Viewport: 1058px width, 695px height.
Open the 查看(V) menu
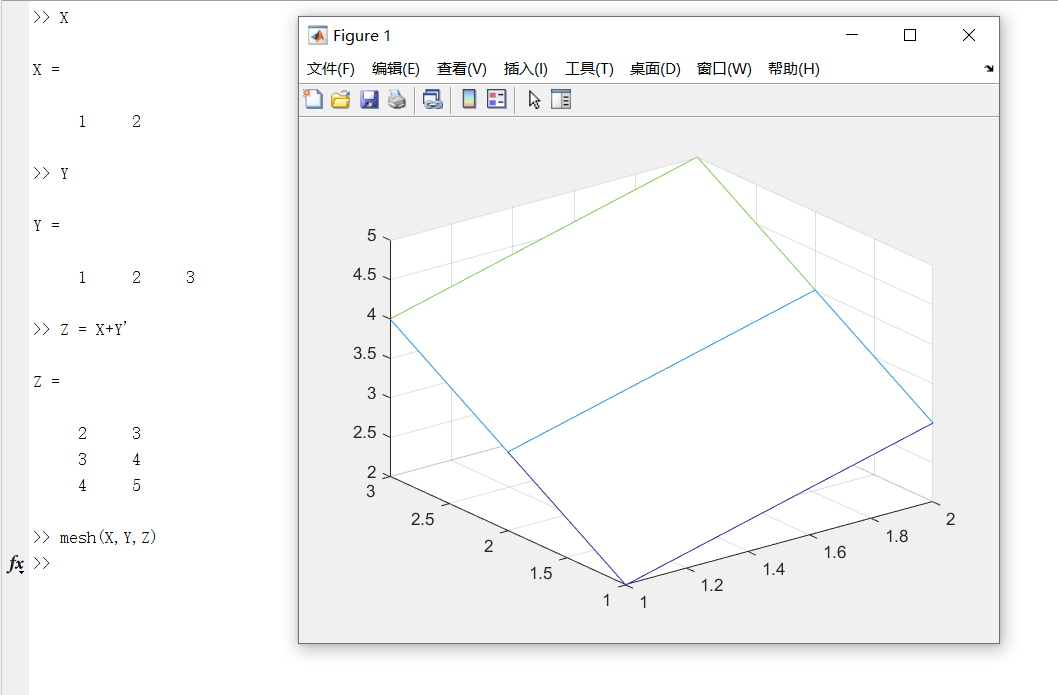pos(462,69)
